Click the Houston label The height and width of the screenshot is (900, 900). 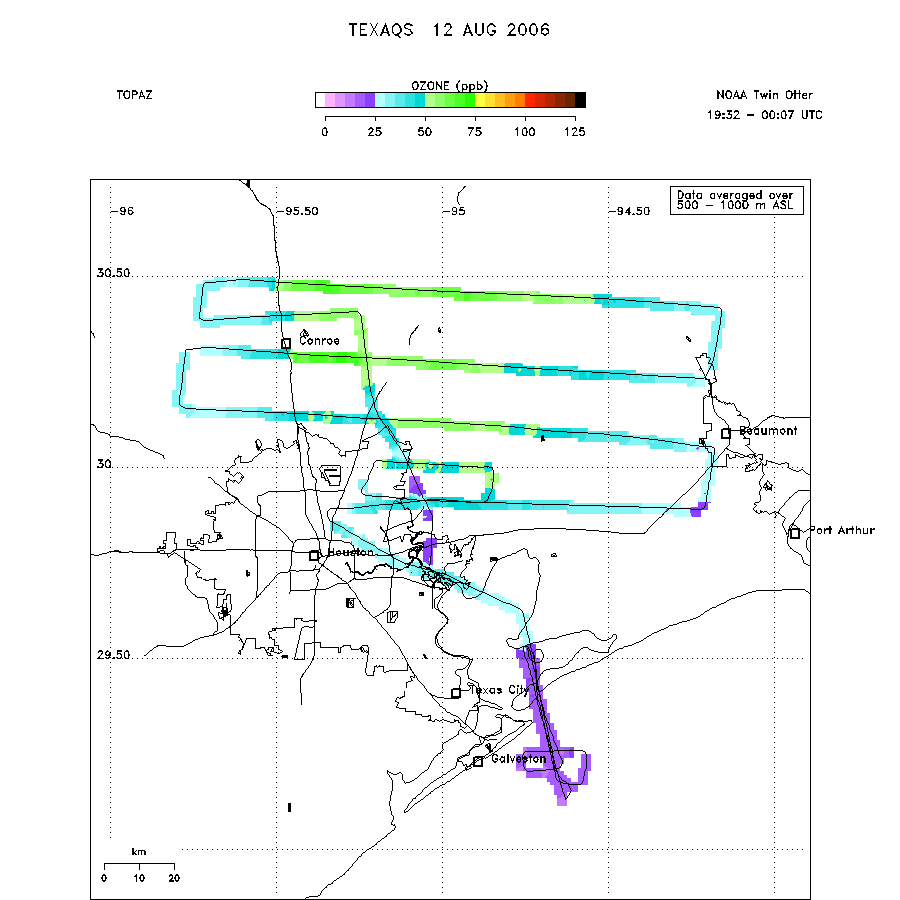pos(350,552)
